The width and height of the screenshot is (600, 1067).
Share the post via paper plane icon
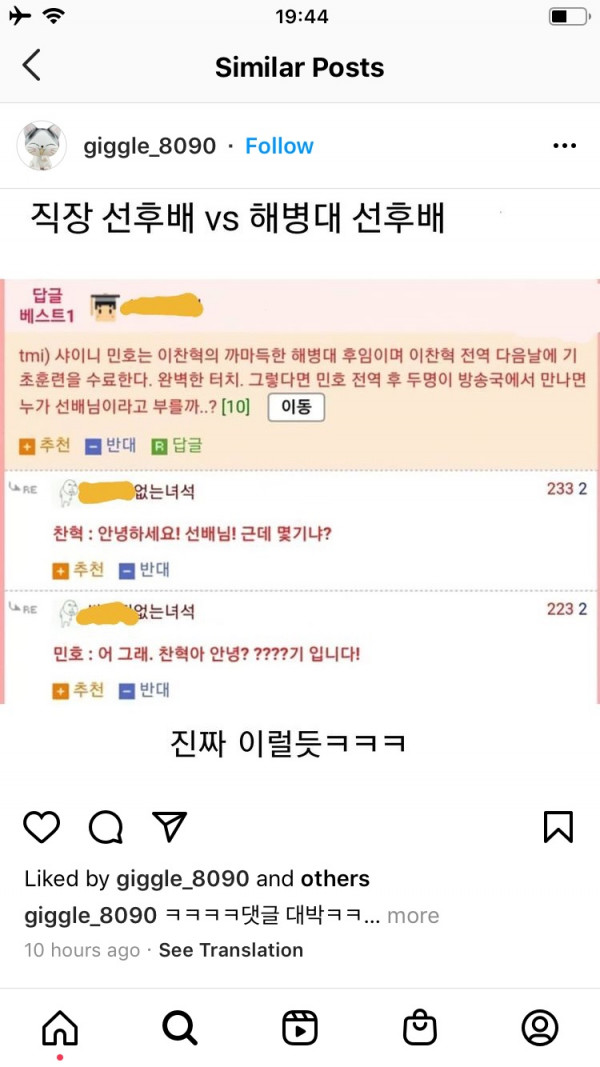click(x=169, y=827)
